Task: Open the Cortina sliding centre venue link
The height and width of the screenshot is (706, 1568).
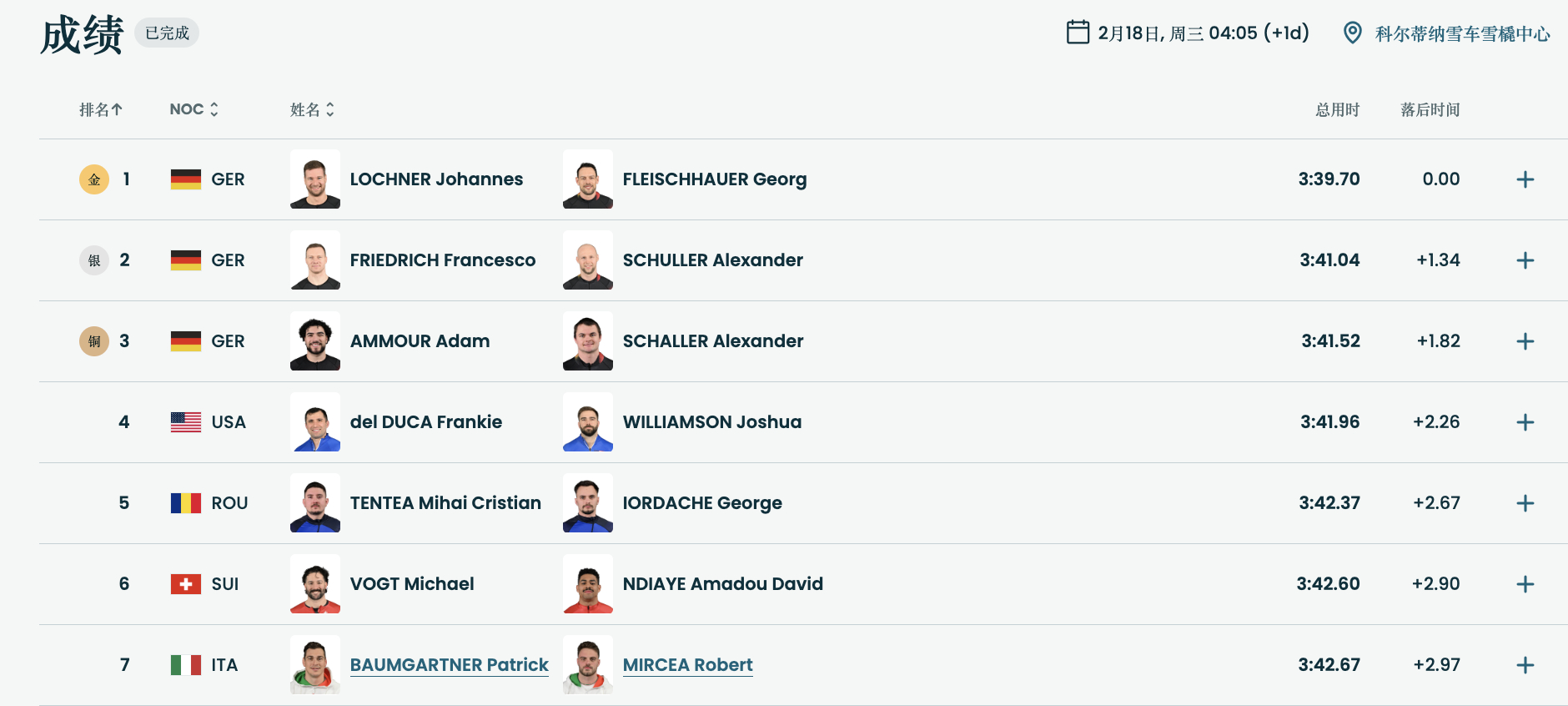Action: [x=1462, y=34]
